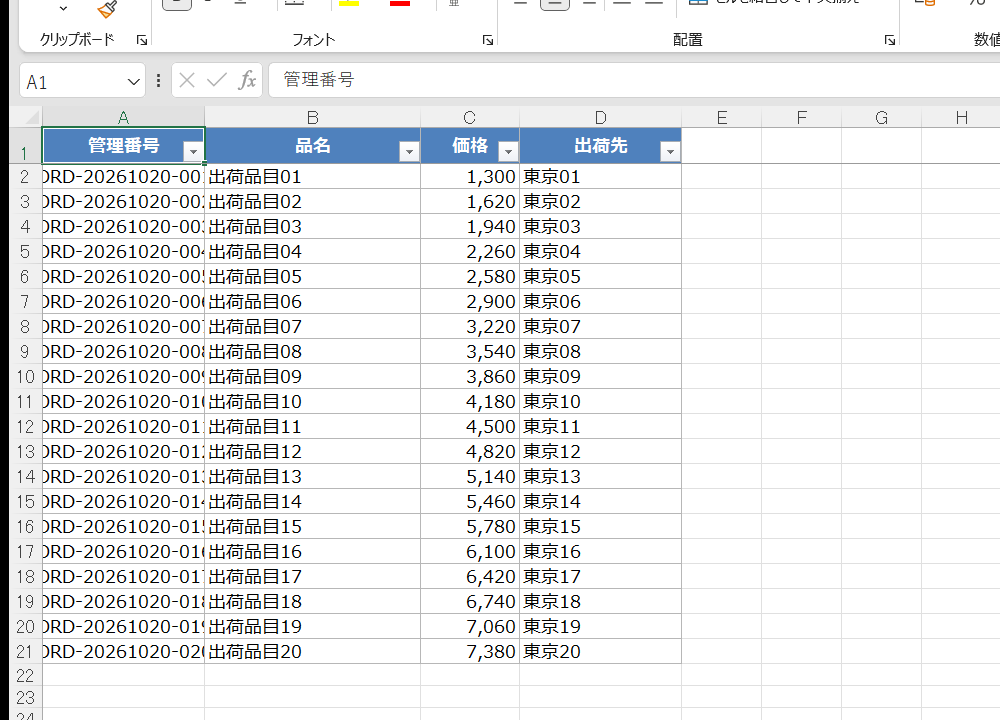
Task: Click the formula bar containing 管理番号
Action: click(634, 80)
